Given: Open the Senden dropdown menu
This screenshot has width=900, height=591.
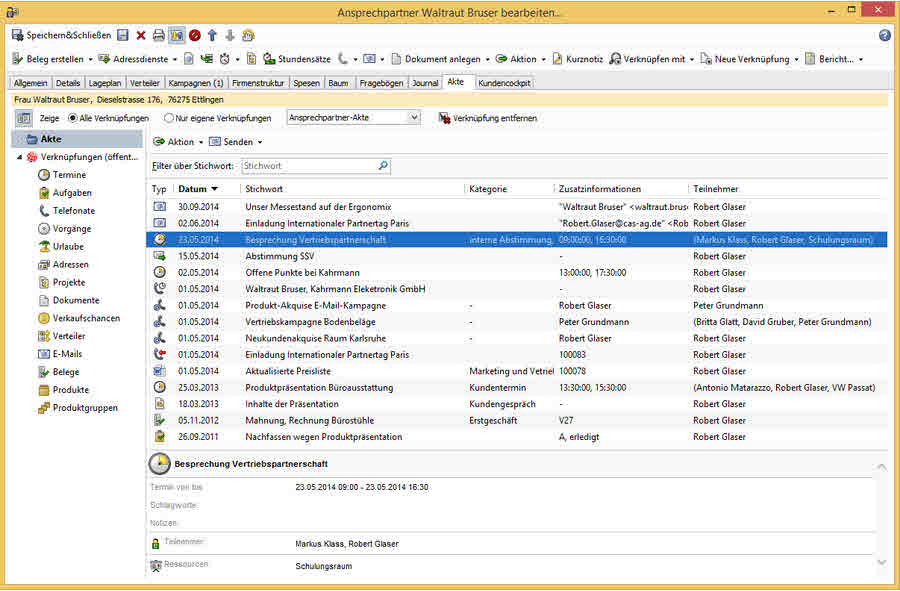Looking at the screenshot, I should pos(236,142).
